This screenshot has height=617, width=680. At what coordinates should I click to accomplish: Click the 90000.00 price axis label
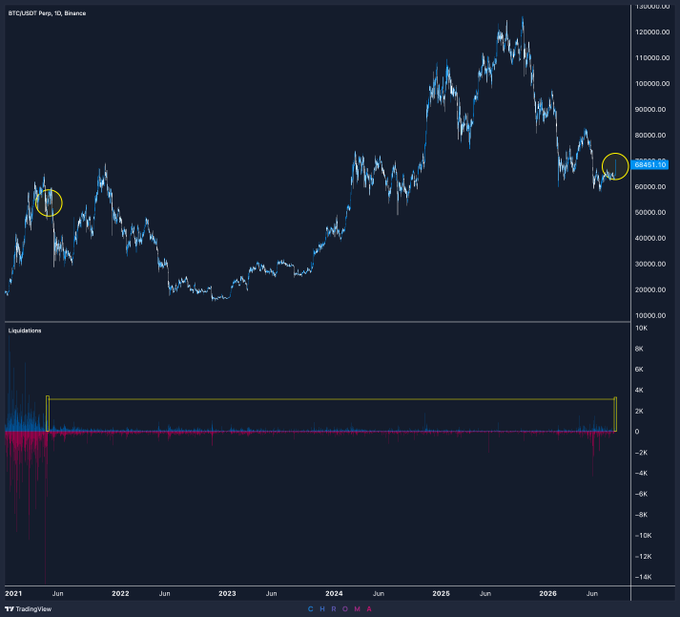[651, 109]
